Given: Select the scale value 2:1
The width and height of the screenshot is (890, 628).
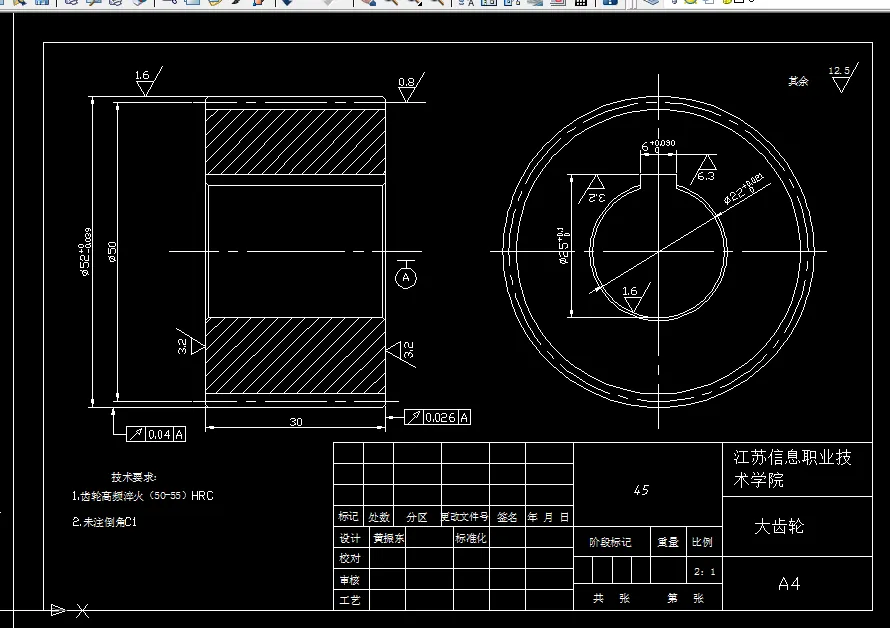Looking at the screenshot, I should (704, 572).
